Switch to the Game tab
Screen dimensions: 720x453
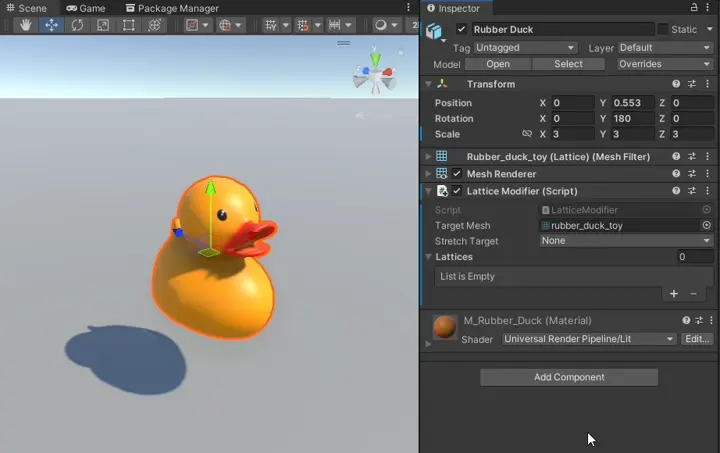[86, 8]
